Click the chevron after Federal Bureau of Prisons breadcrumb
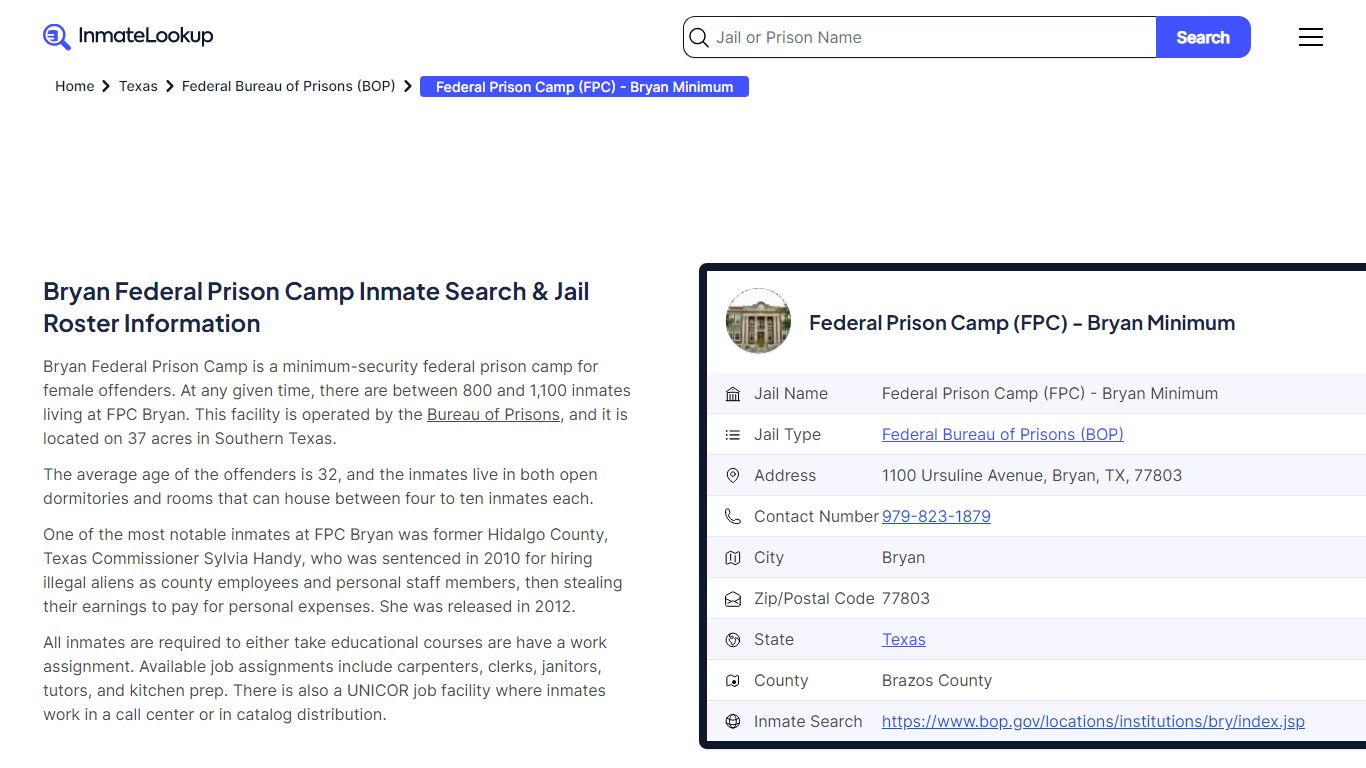 tap(408, 87)
